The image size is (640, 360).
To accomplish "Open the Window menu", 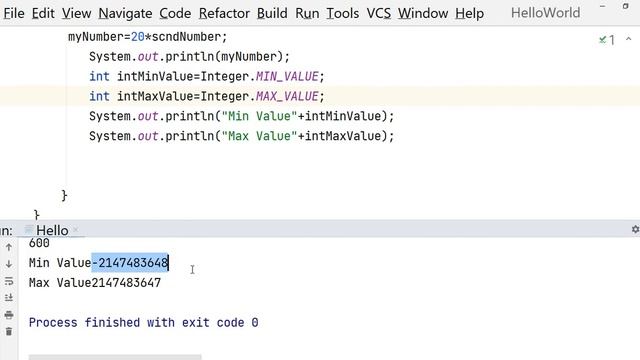I will 423,13.
